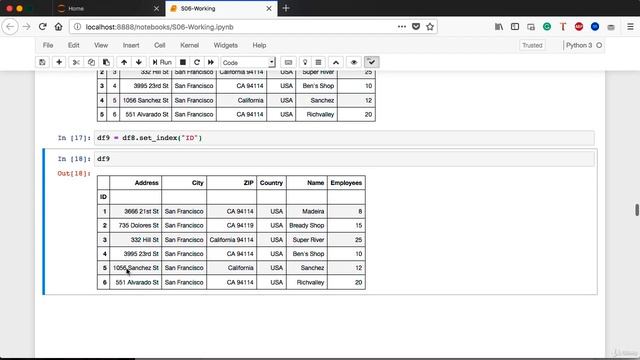Click the Out[18] output prompt area
This screenshot has height=360, width=640.
tap(74, 173)
